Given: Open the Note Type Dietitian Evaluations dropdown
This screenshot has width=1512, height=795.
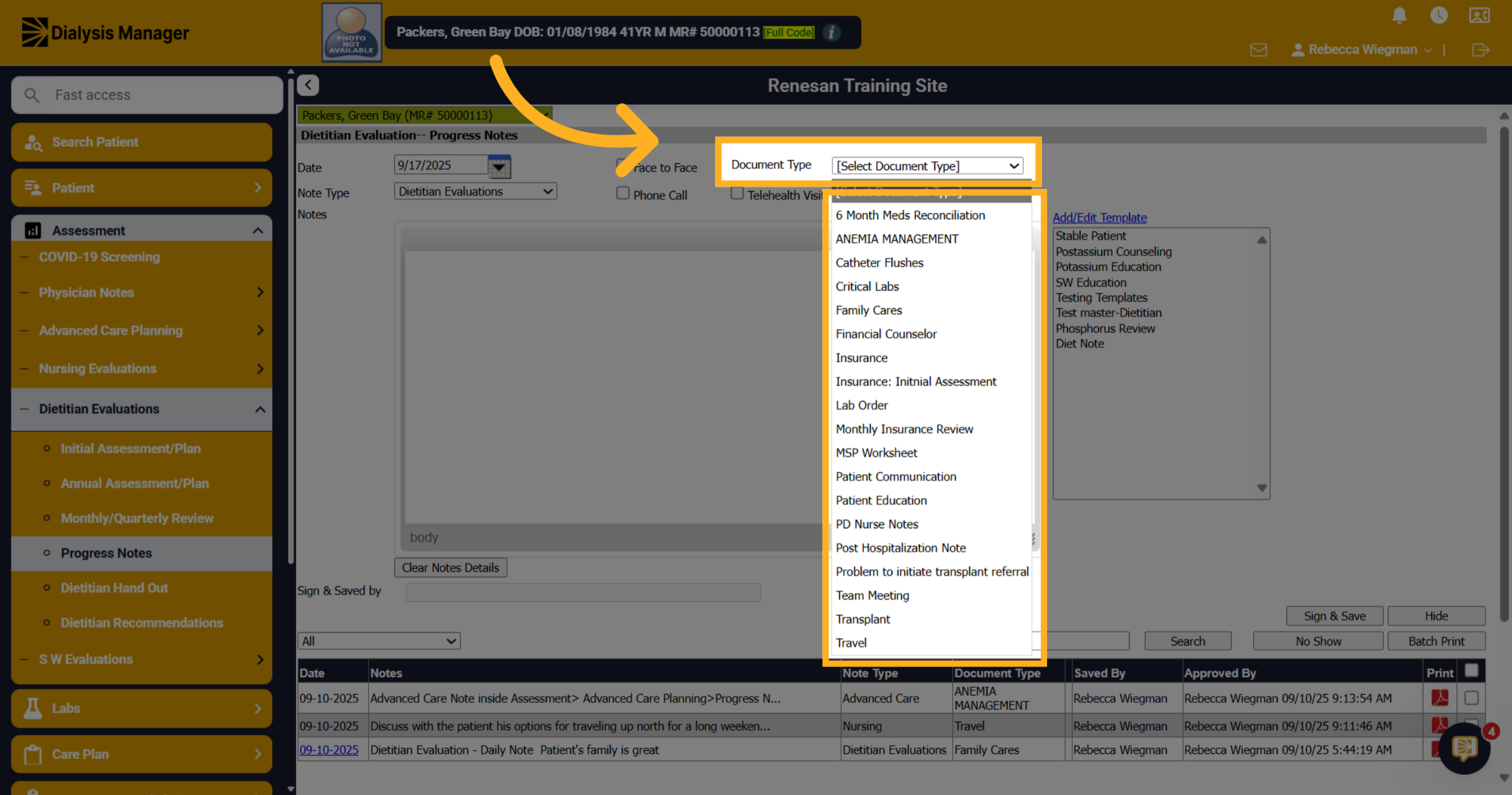Looking at the screenshot, I should coord(476,192).
